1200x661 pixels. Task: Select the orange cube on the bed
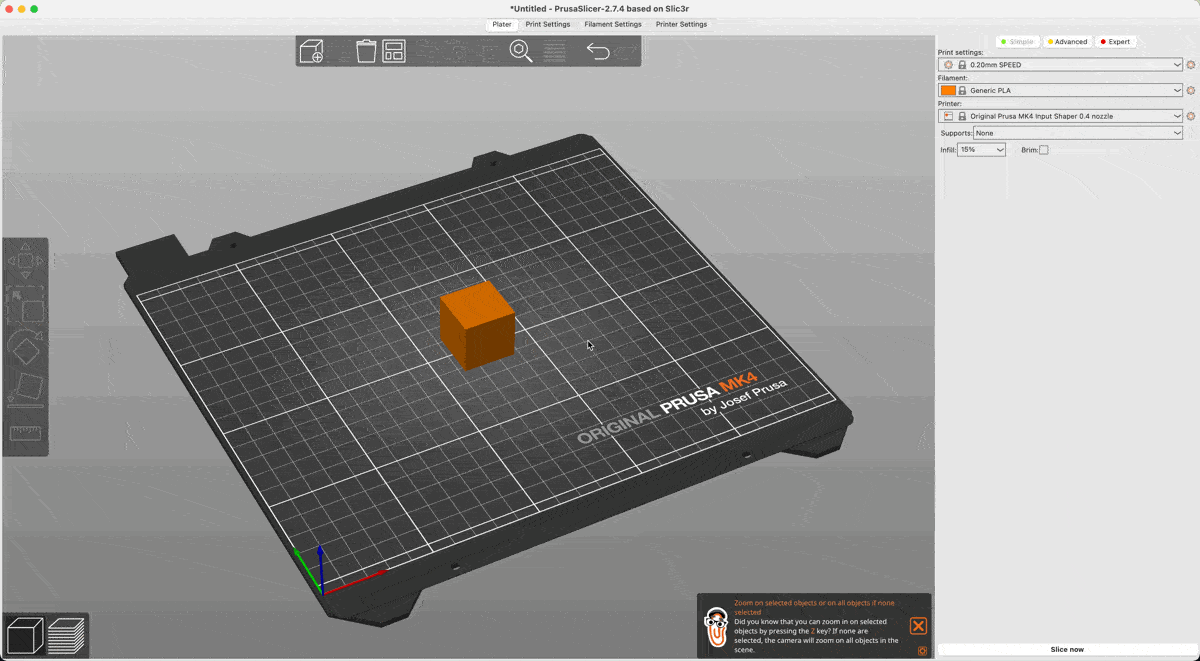pyautogui.click(x=477, y=325)
